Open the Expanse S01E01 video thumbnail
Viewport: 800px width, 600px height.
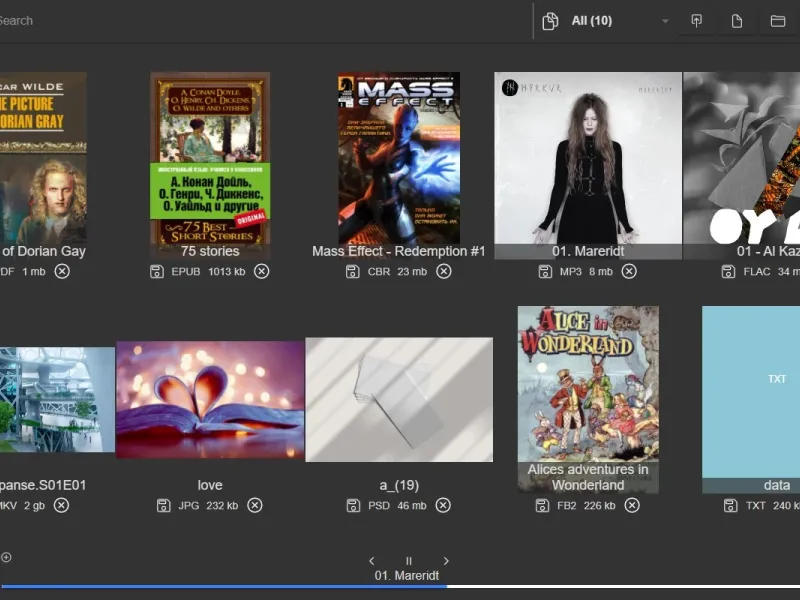(x=57, y=399)
